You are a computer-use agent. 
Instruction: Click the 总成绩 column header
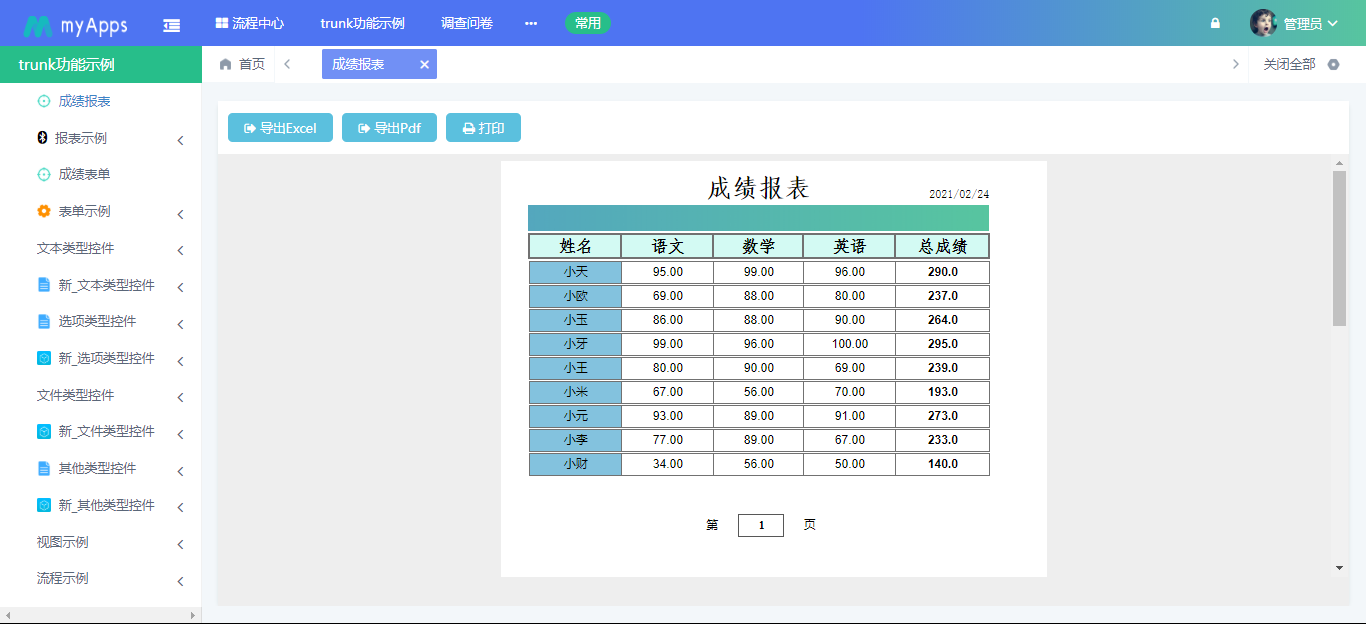[942, 246]
